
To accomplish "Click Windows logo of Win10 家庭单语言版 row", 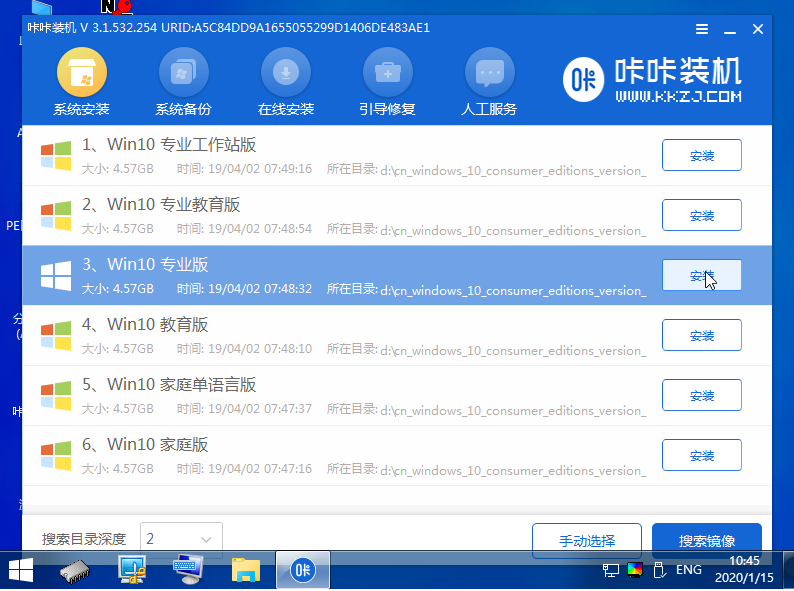I will tap(56, 396).
